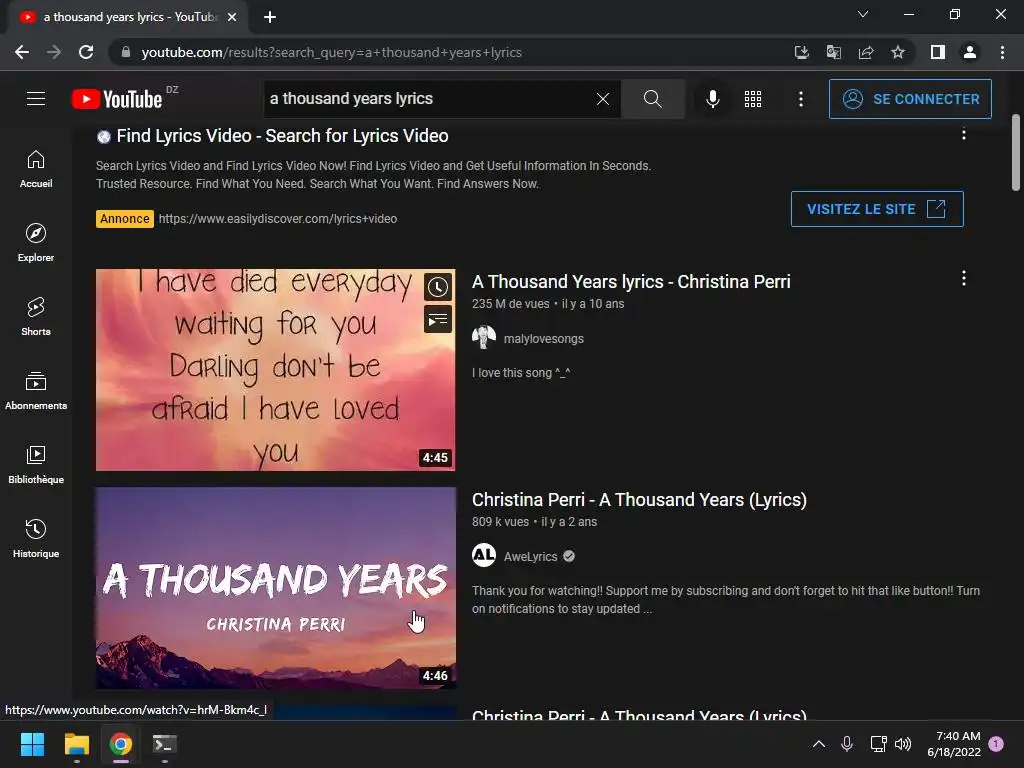Open options for A Thousand Years lyrics video

(x=963, y=279)
